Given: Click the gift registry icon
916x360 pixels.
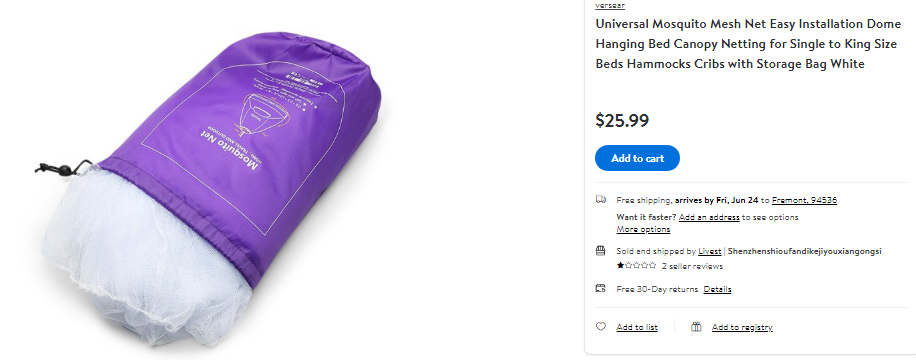Looking at the screenshot, I should click(696, 327).
